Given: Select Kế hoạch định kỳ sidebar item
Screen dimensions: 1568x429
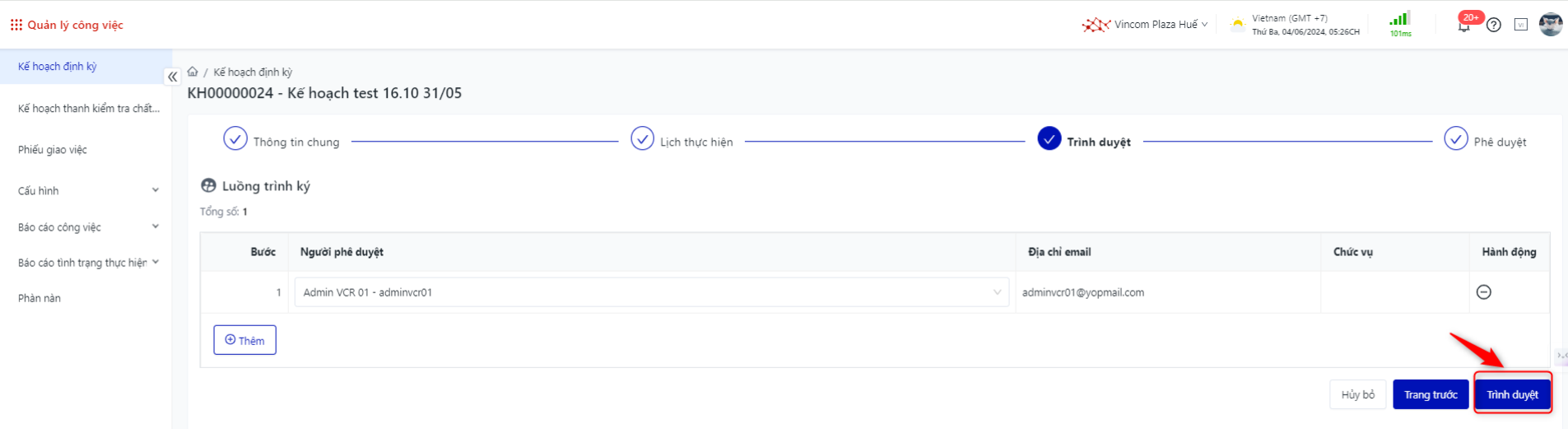Looking at the screenshot, I should pyautogui.click(x=58, y=66).
